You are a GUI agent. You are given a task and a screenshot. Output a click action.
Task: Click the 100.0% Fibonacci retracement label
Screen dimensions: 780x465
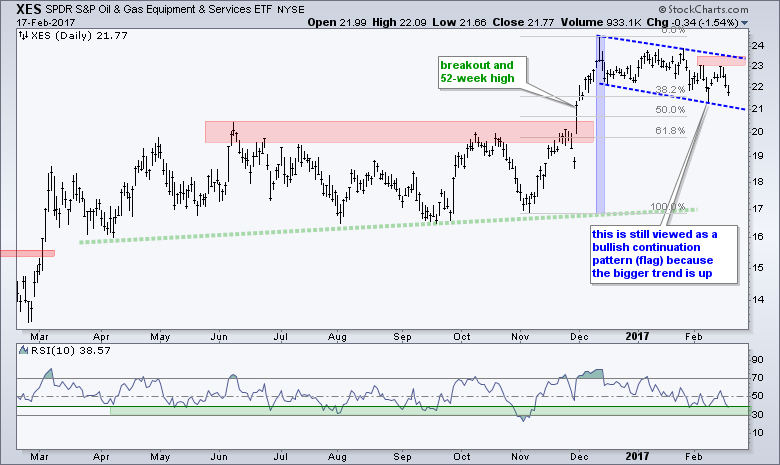pyautogui.click(x=668, y=206)
